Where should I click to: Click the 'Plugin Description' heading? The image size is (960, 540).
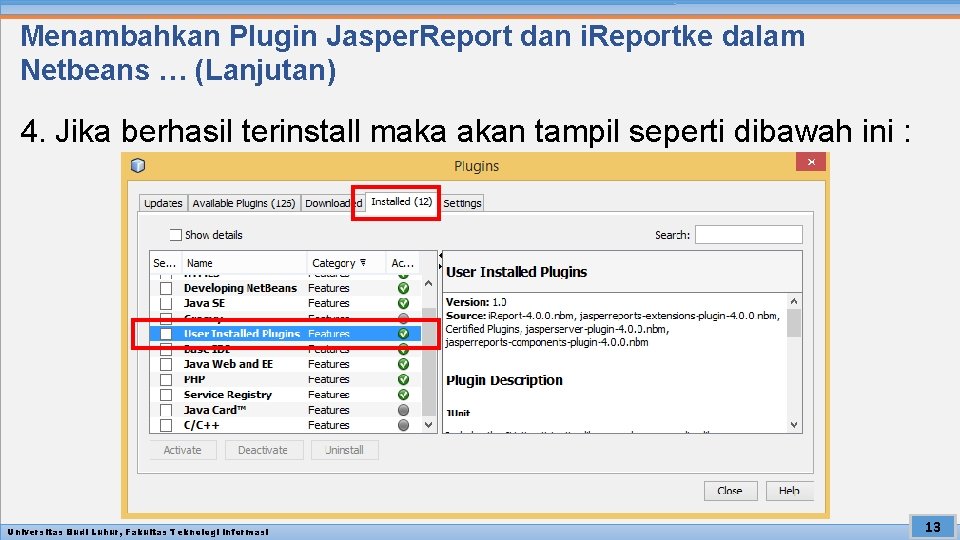[504, 380]
